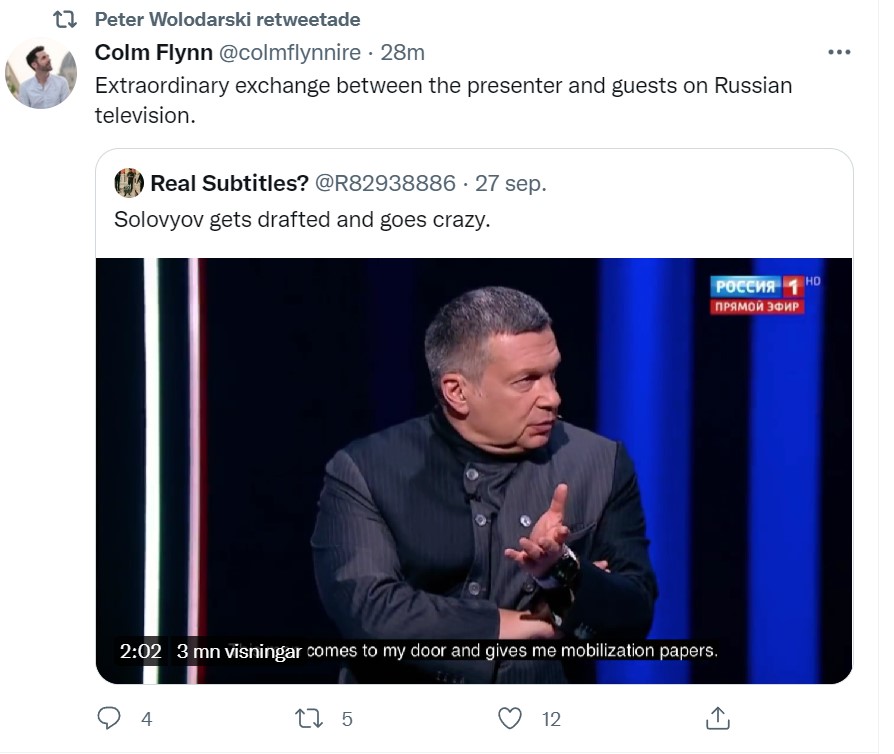This screenshot has width=894, height=754.
Task: Open Peter Wolodarski retweetade link
Action: point(227,20)
